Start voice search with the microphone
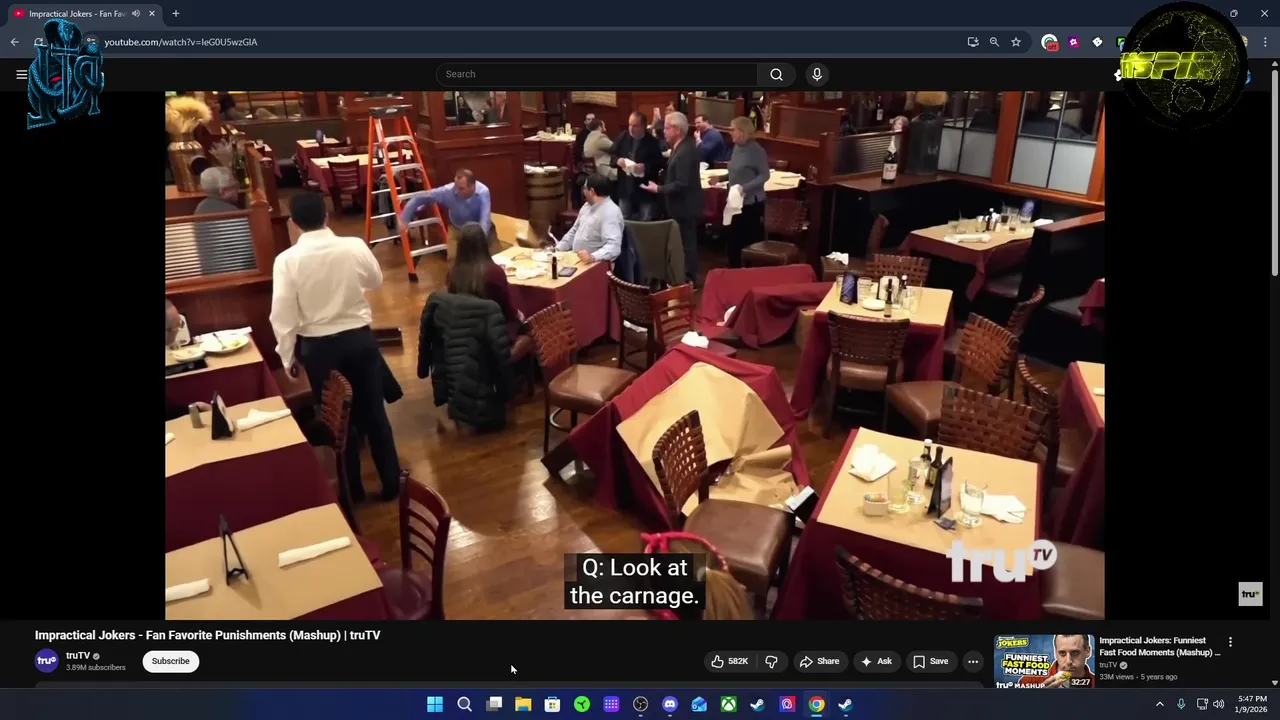This screenshot has width=1280, height=720. tap(817, 74)
